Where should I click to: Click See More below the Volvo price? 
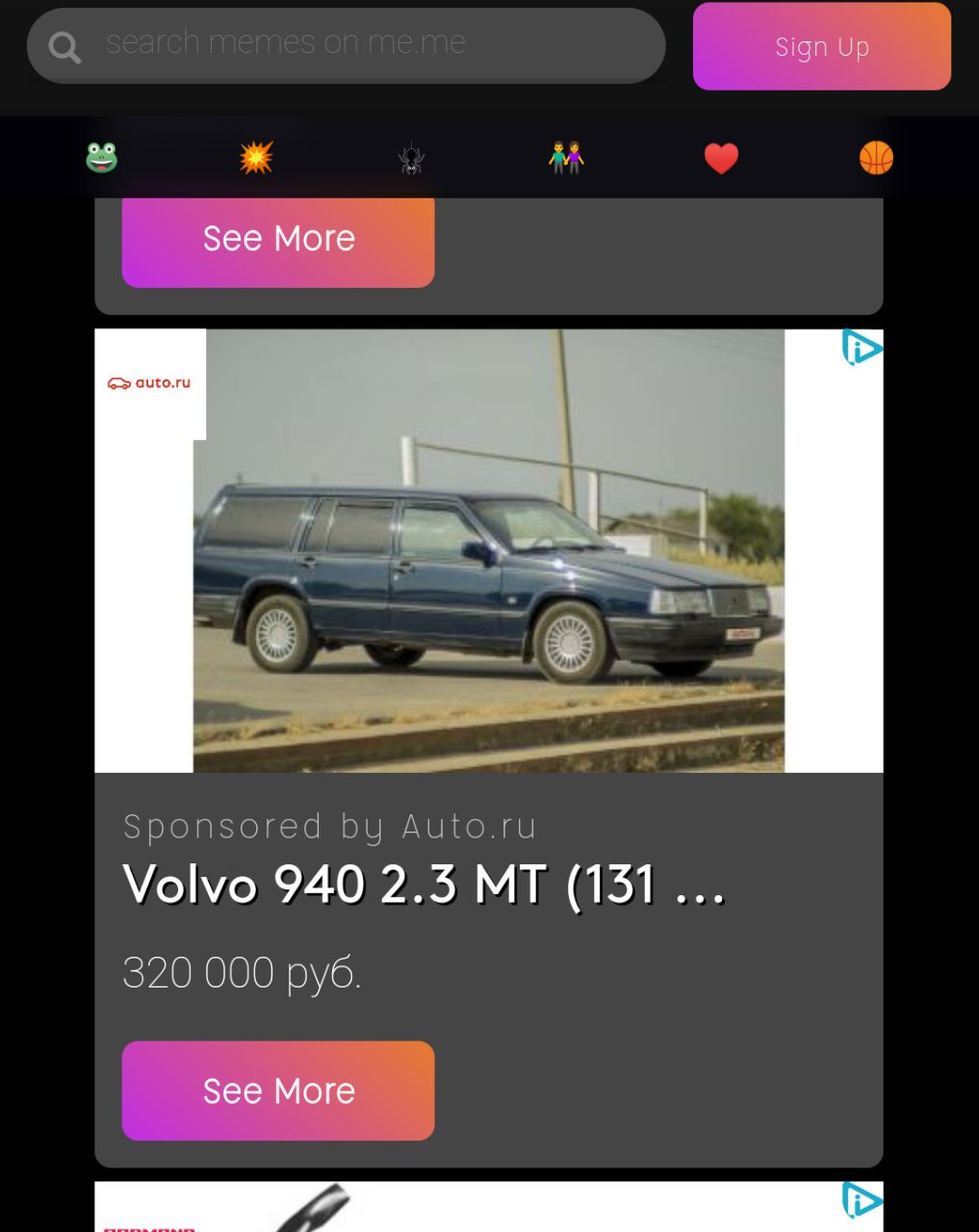coord(278,1091)
